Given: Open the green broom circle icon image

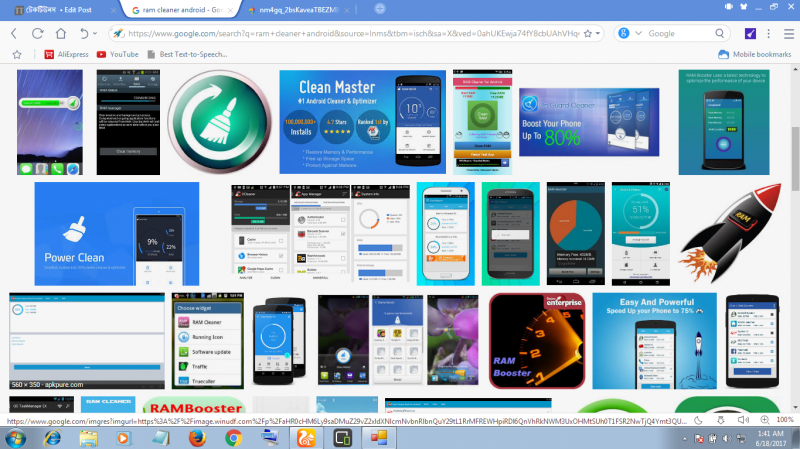Looking at the screenshot, I should click(219, 122).
